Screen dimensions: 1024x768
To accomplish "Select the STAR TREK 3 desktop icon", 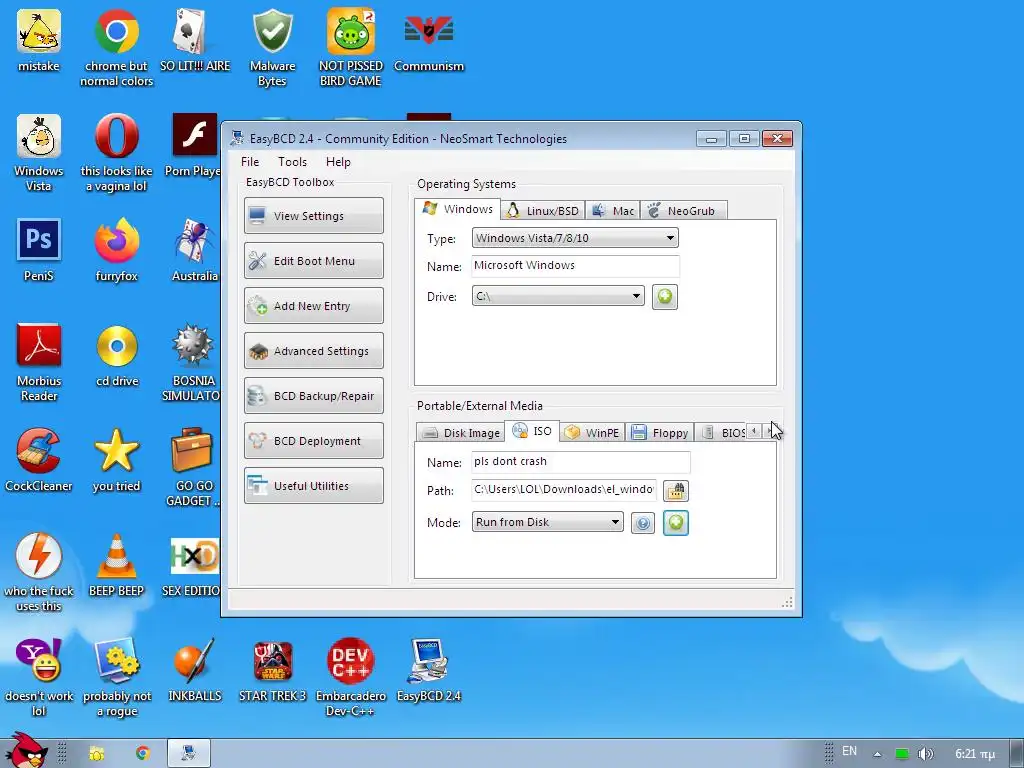I will [272, 670].
